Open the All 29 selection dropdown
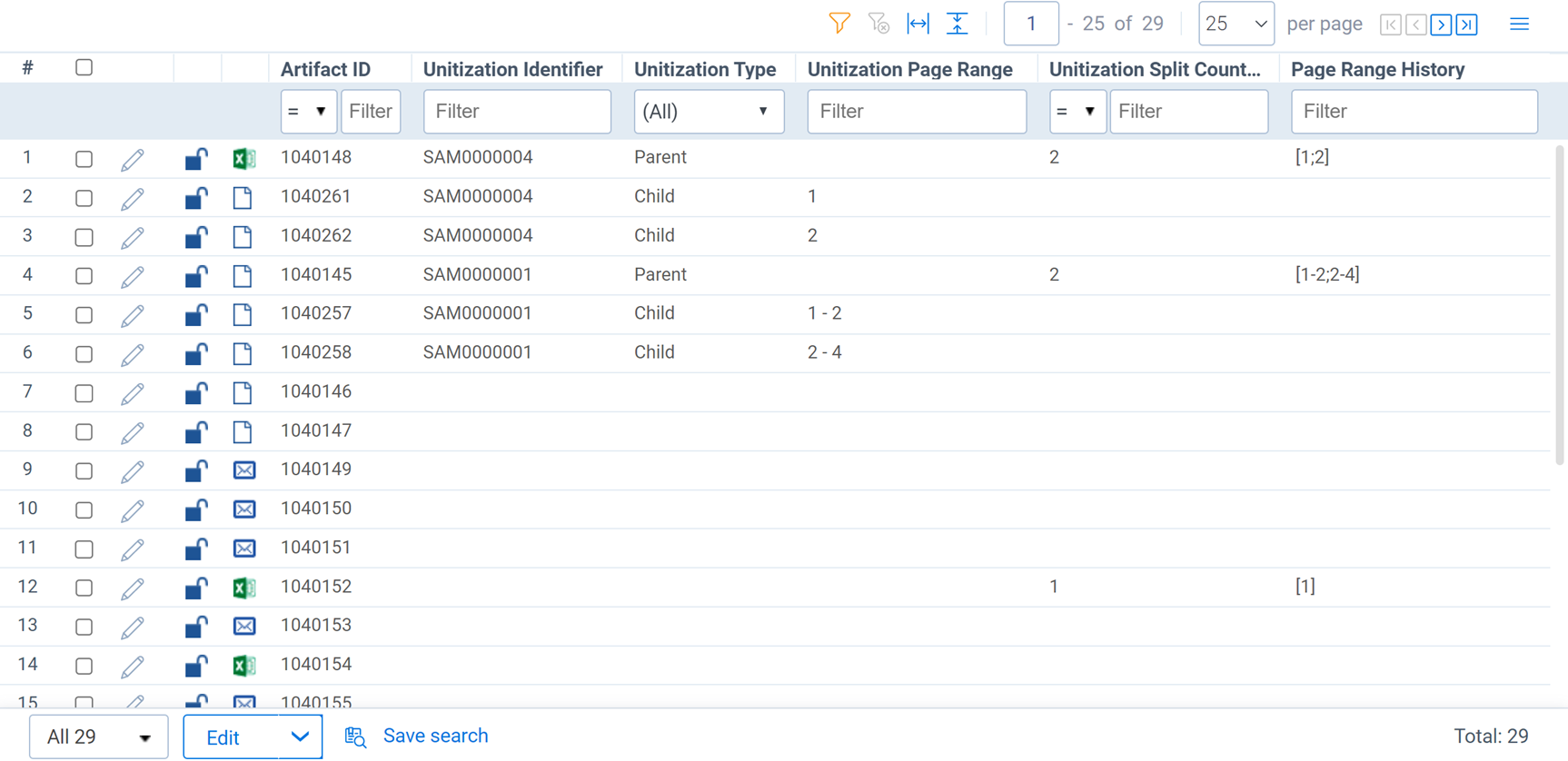 point(98,736)
